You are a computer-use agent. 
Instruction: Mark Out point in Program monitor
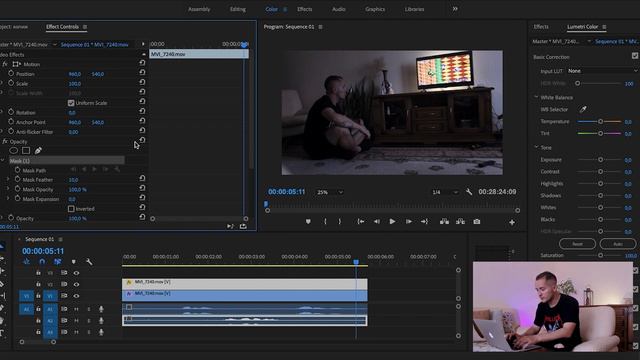[x=340, y=222]
